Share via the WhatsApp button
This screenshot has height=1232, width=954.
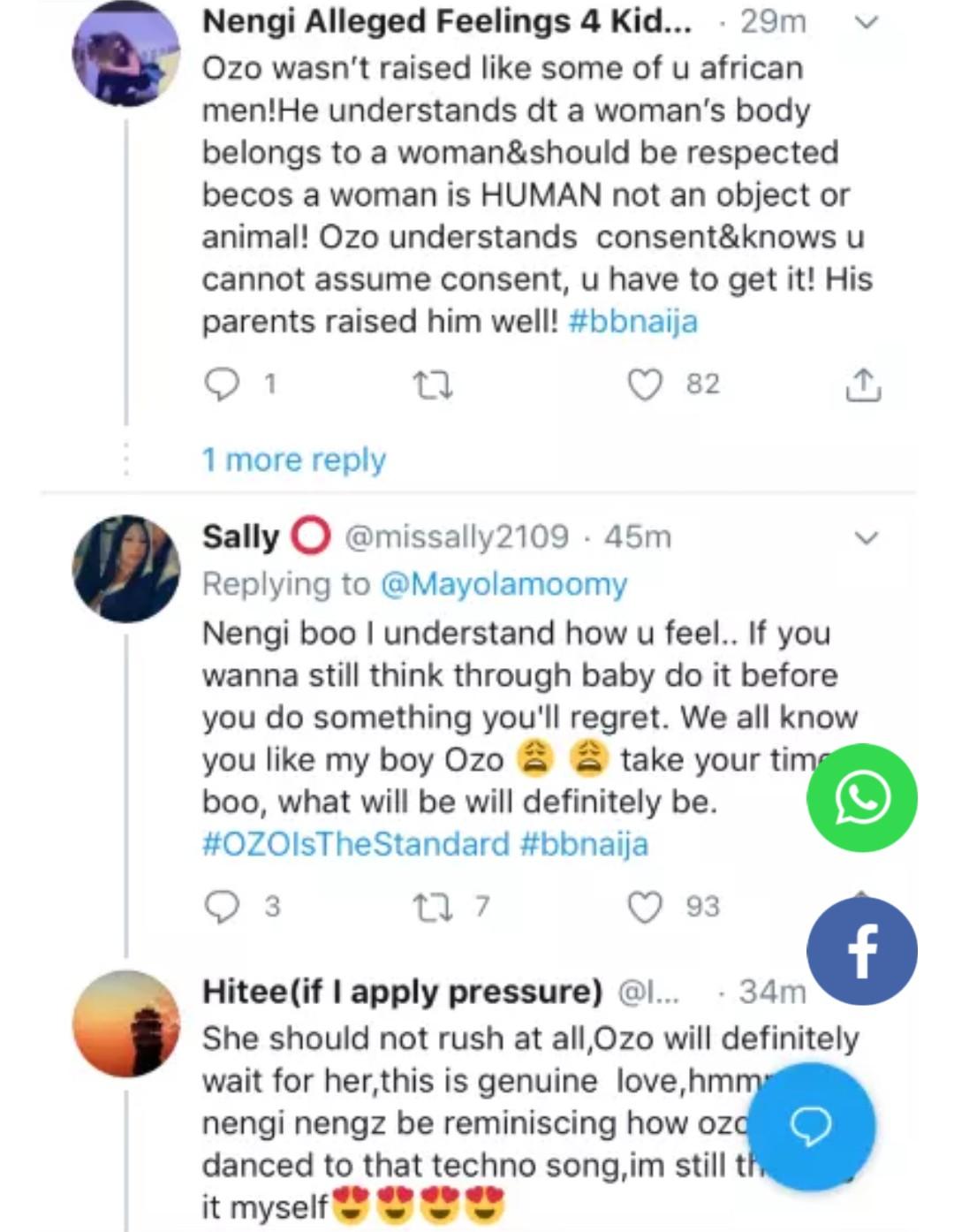[861, 798]
